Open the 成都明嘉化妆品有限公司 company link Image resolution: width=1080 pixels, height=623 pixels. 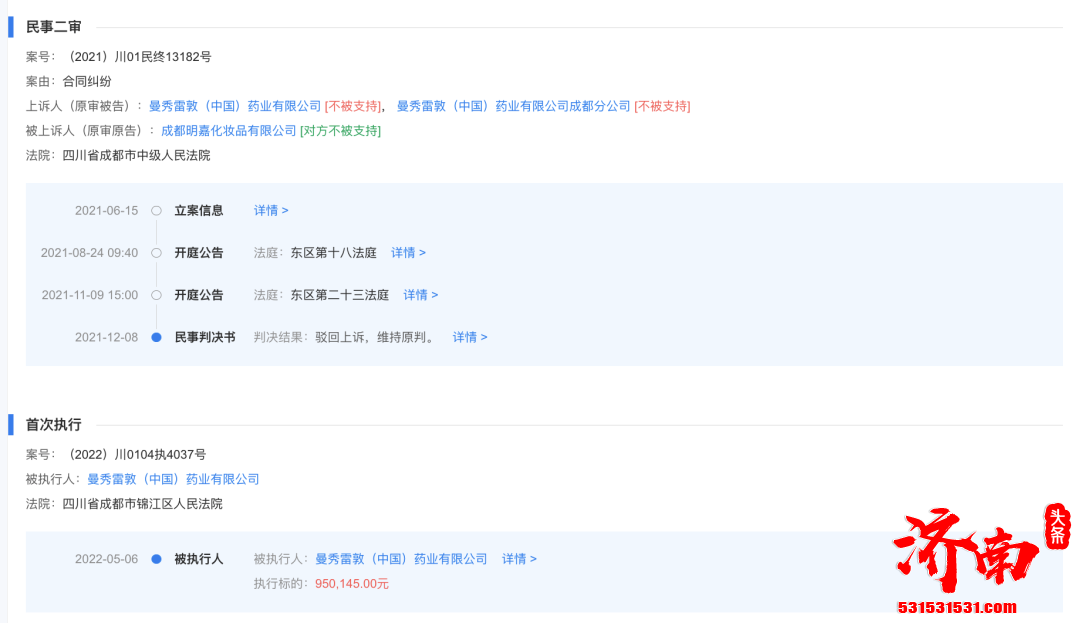click(228, 130)
